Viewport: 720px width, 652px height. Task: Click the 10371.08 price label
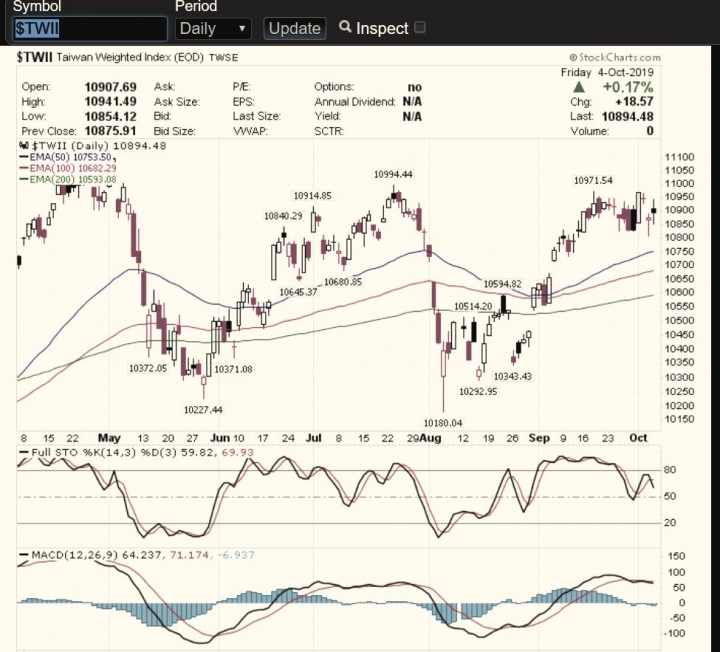tap(233, 369)
